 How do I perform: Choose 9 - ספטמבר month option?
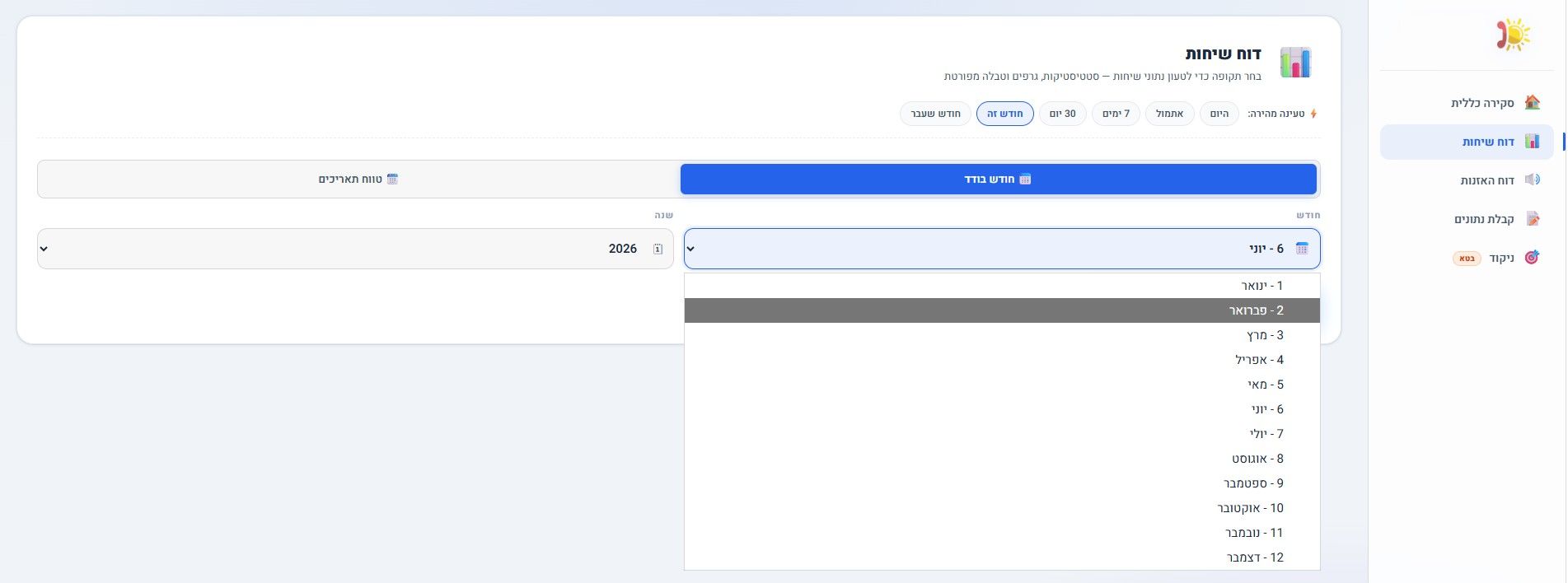[1002, 483]
